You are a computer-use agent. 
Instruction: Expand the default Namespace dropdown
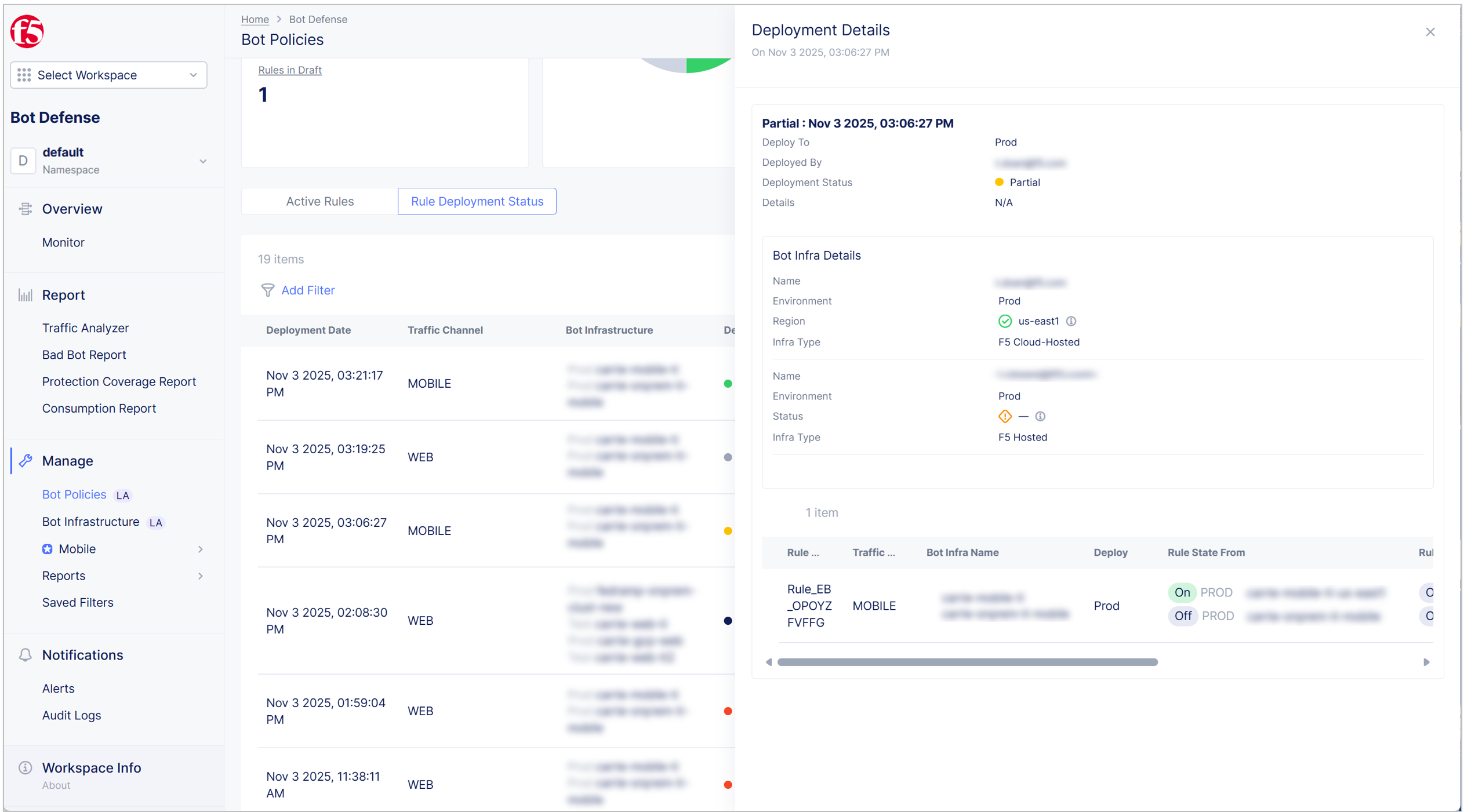[x=202, y=161]
